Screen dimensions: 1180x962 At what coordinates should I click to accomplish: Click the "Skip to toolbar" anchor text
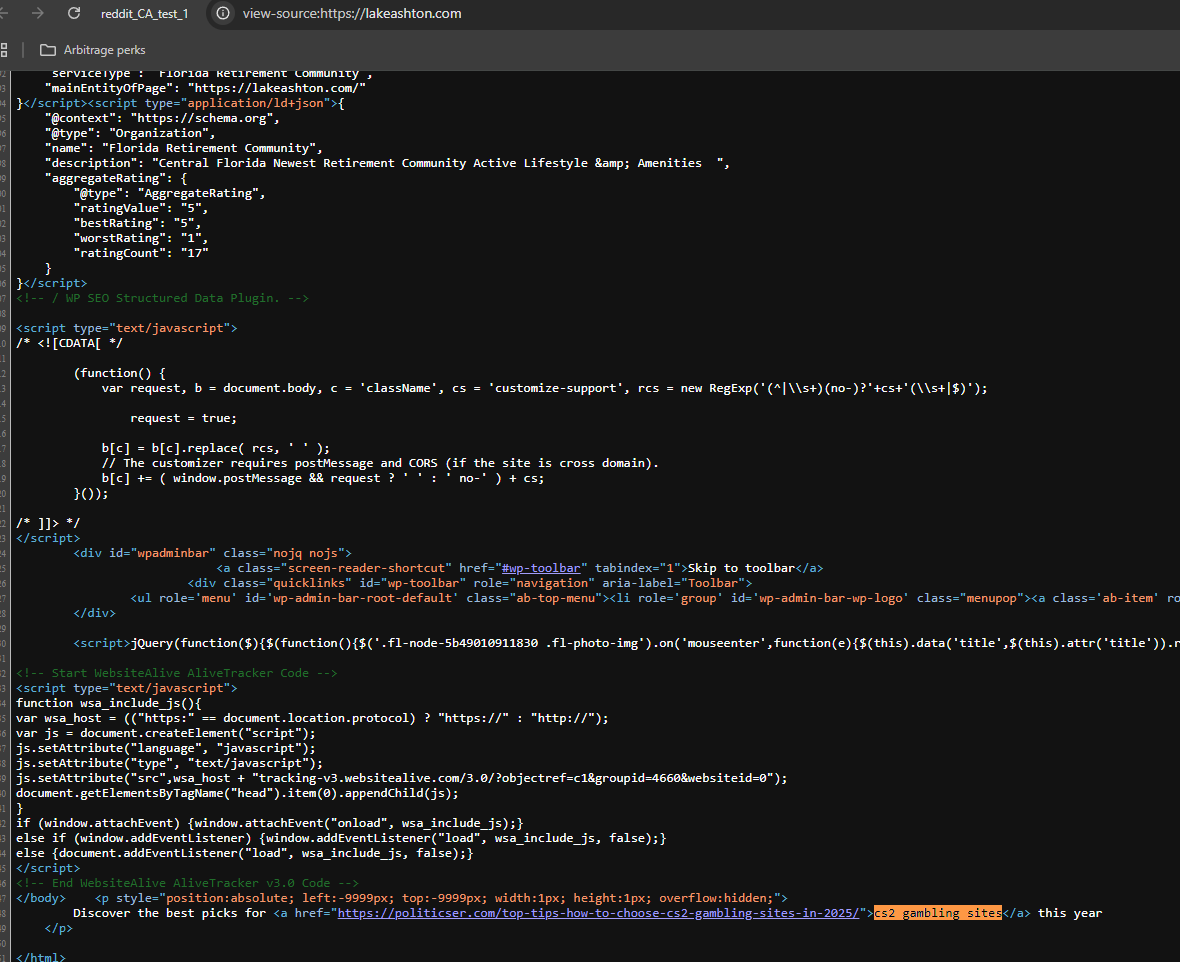(740, 568)
